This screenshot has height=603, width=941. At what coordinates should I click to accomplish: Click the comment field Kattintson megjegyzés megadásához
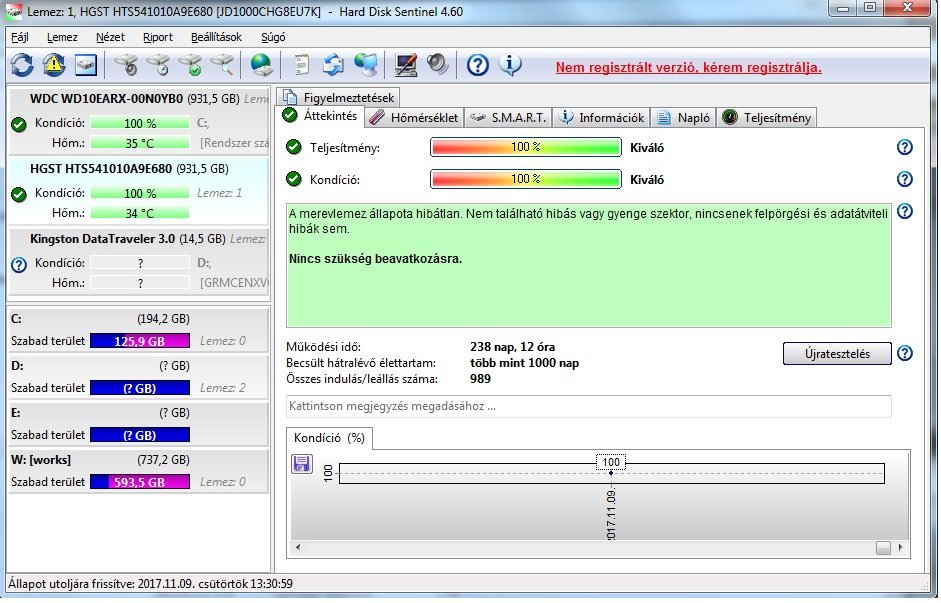pos(589,406)
